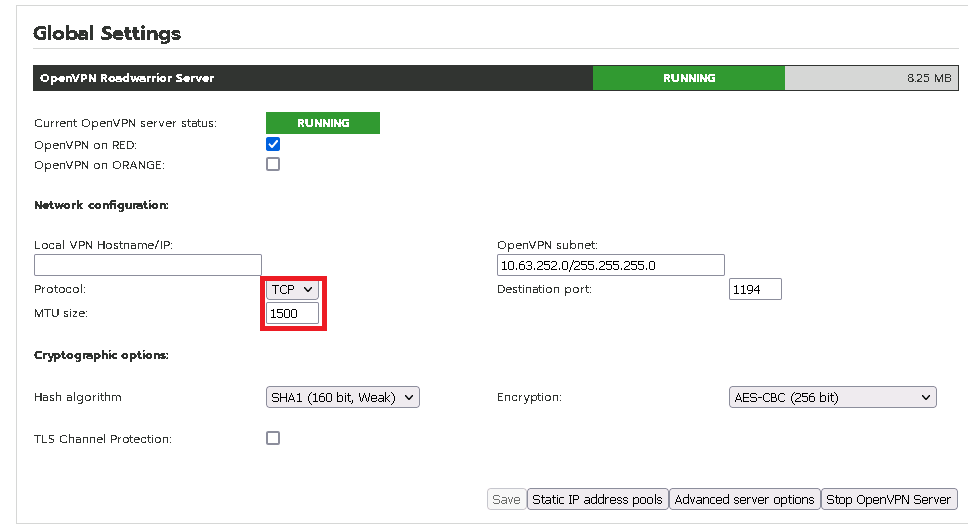Click the TLS Channel Protection label

(102, 439)
